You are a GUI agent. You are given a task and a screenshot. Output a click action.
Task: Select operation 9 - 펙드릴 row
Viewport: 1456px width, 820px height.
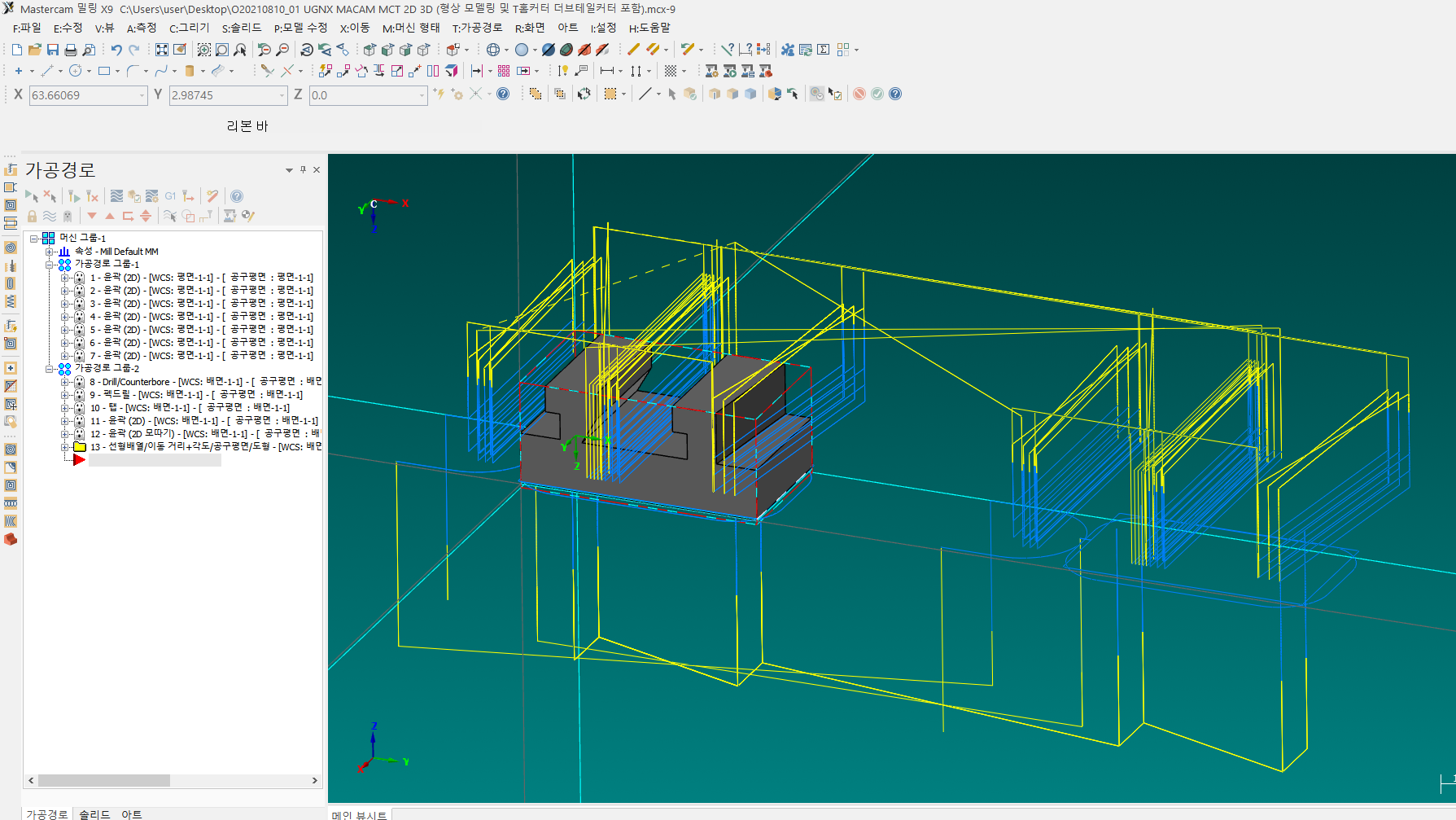(195, 395)
